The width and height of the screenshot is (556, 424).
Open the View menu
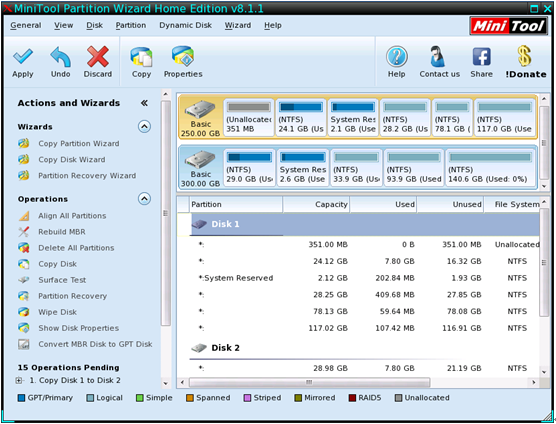[63, 25]
